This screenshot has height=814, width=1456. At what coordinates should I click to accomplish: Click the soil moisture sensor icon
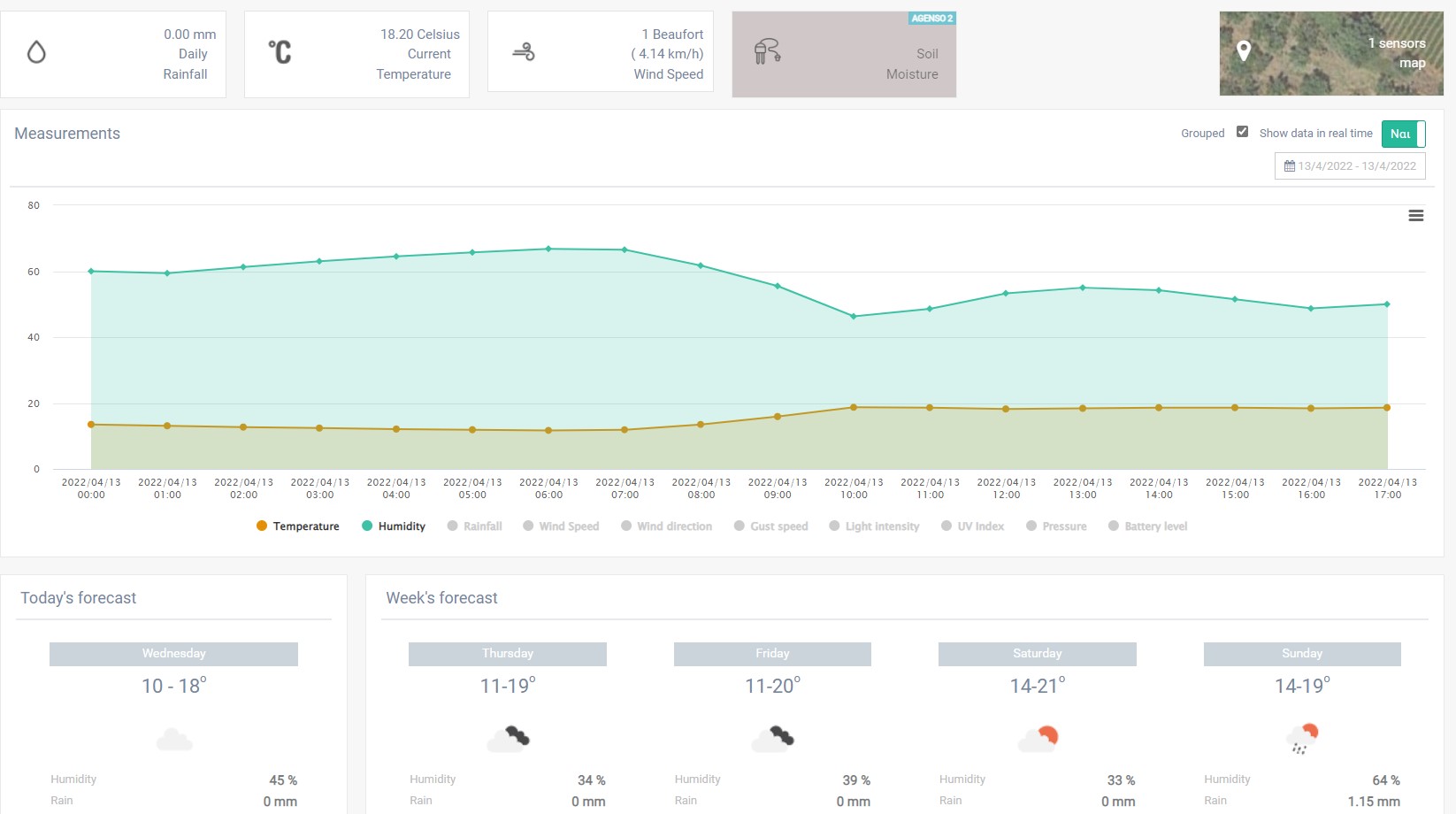pyautogui.click(x=767, y=53)
